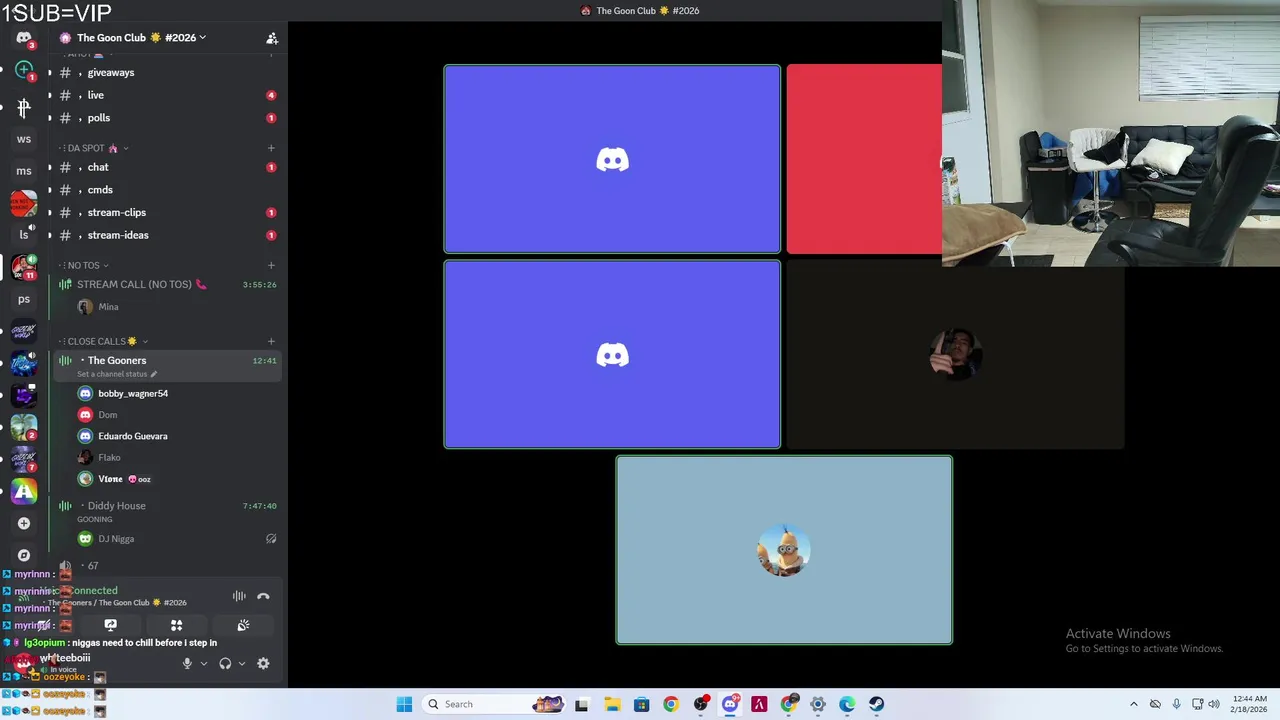Image resolution: width=1280 pixels, height=720 pixels.
Task: Open the stream-clips channel
Action: [x=167, y=212]
